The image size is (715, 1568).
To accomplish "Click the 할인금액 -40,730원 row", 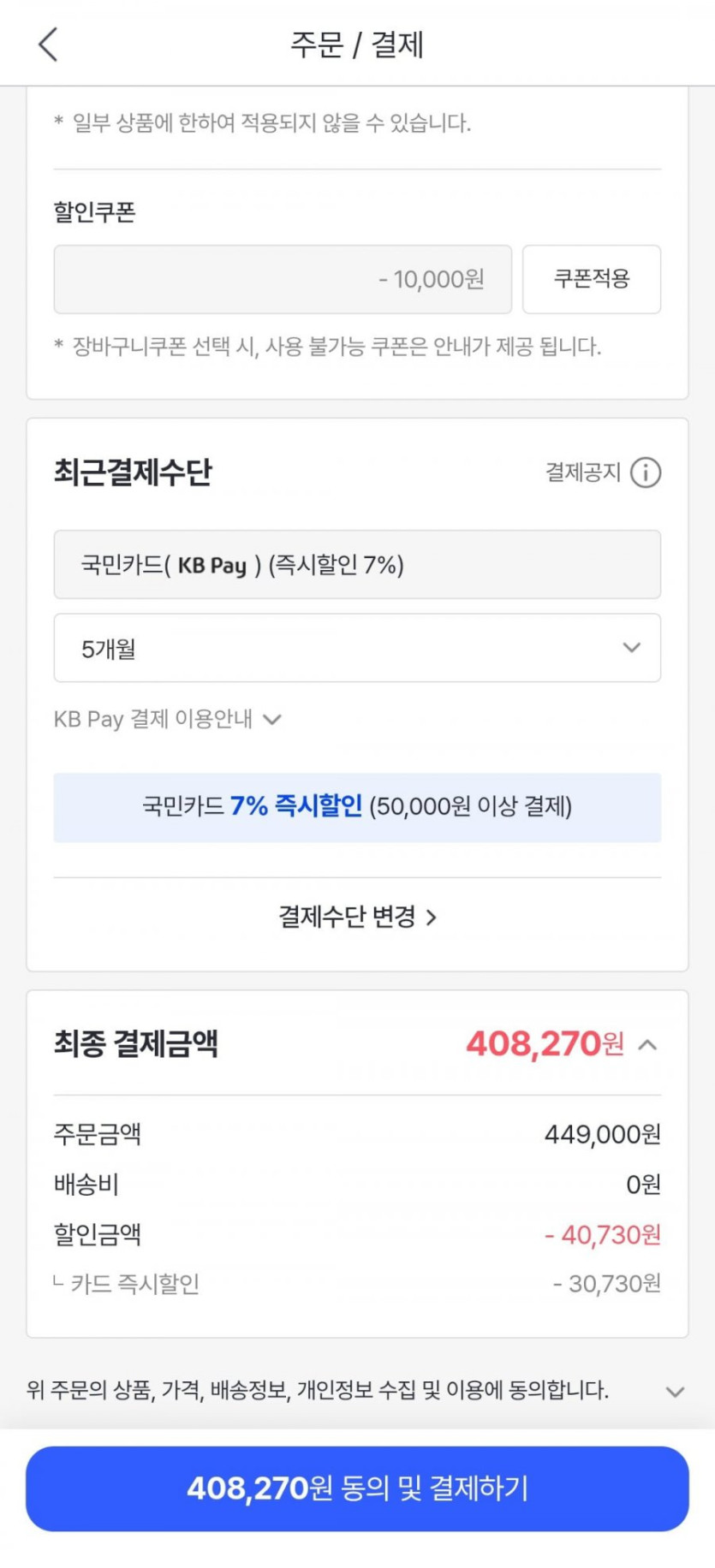I will (357, 1235).
